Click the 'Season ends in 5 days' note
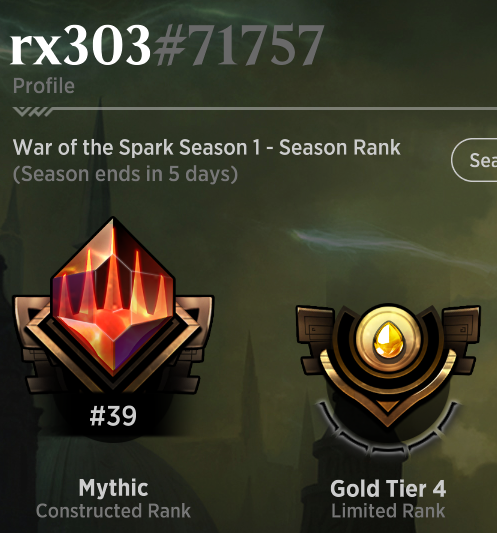The width and height of the screenshot is (497, 533). [125, 174]
